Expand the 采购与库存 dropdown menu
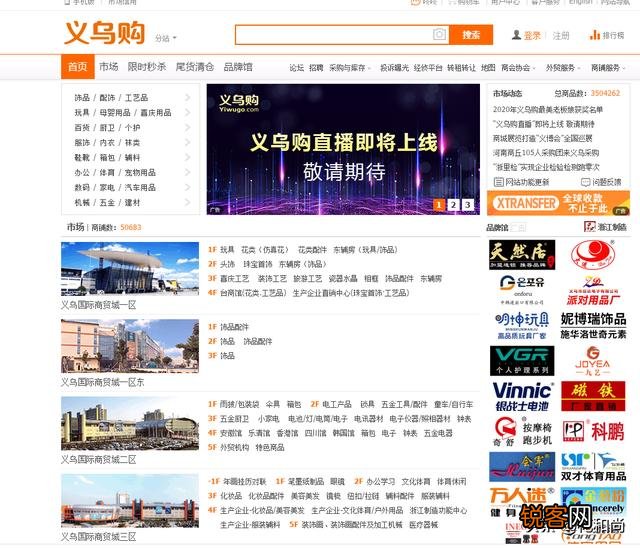Image resolution: width=640 pixels, height=548 pixels. (x=350, y=68)
